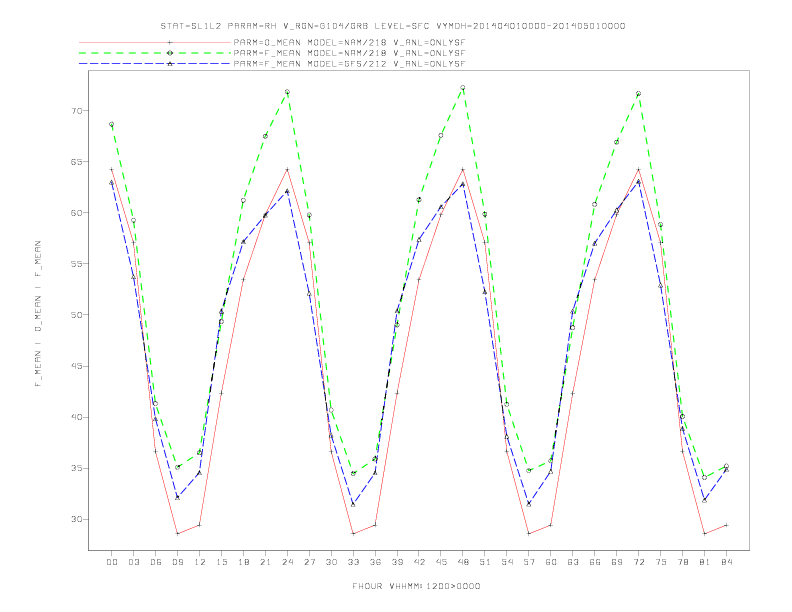Image resolution: width=792 pixels, height=612 pixels.
Task: Click the x-axis tick label 24
Action: [287, 562]
